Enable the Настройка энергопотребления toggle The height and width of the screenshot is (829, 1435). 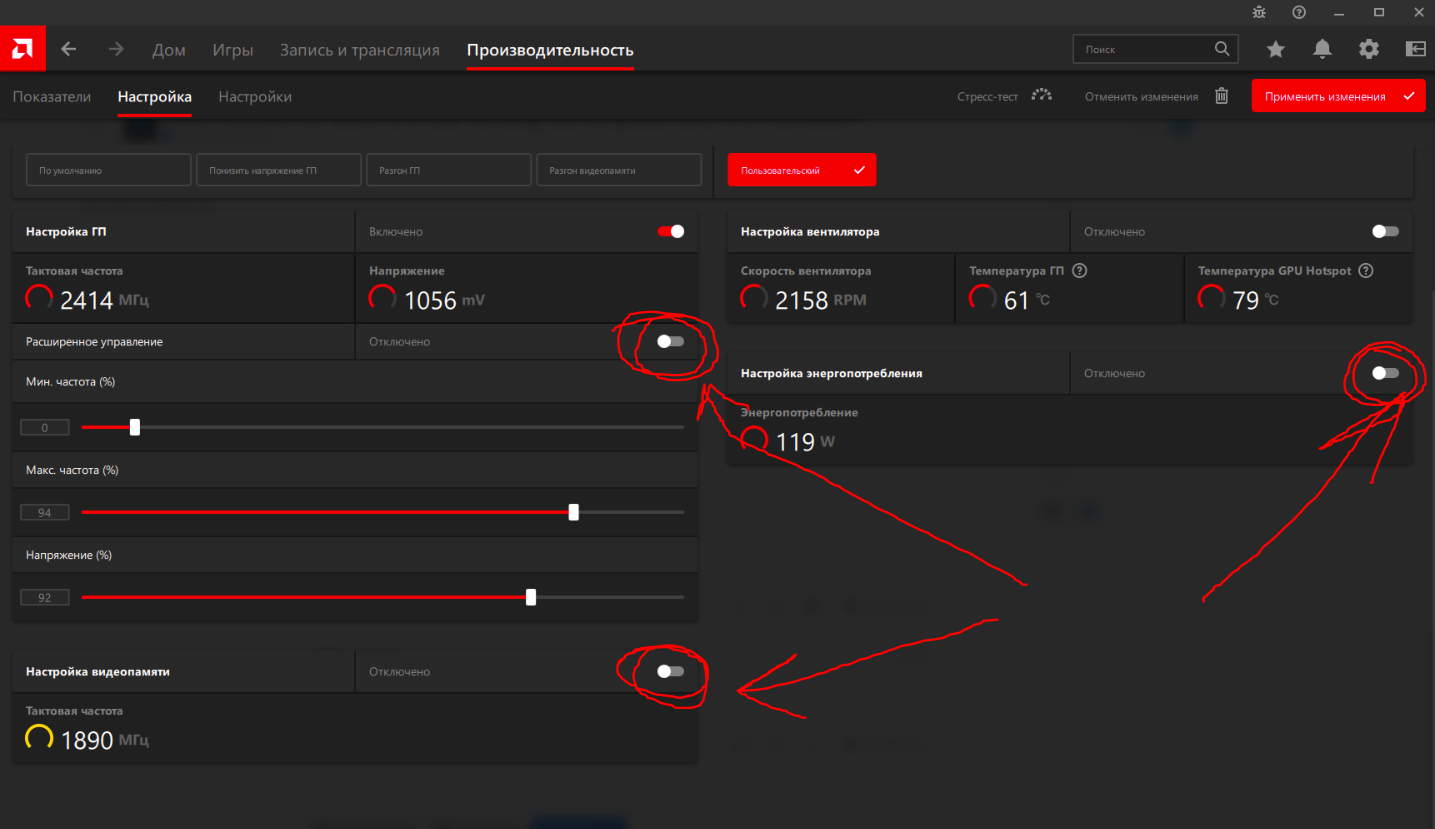[x=1386, y=373]
